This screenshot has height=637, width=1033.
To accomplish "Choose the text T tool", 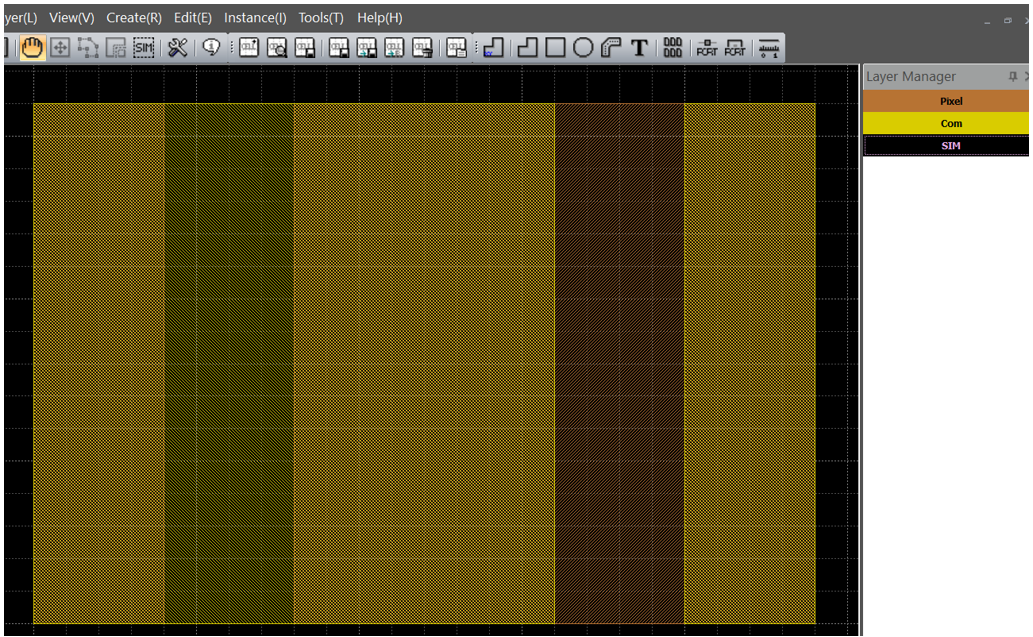I will pyautogui.click(x=639, y=48).
